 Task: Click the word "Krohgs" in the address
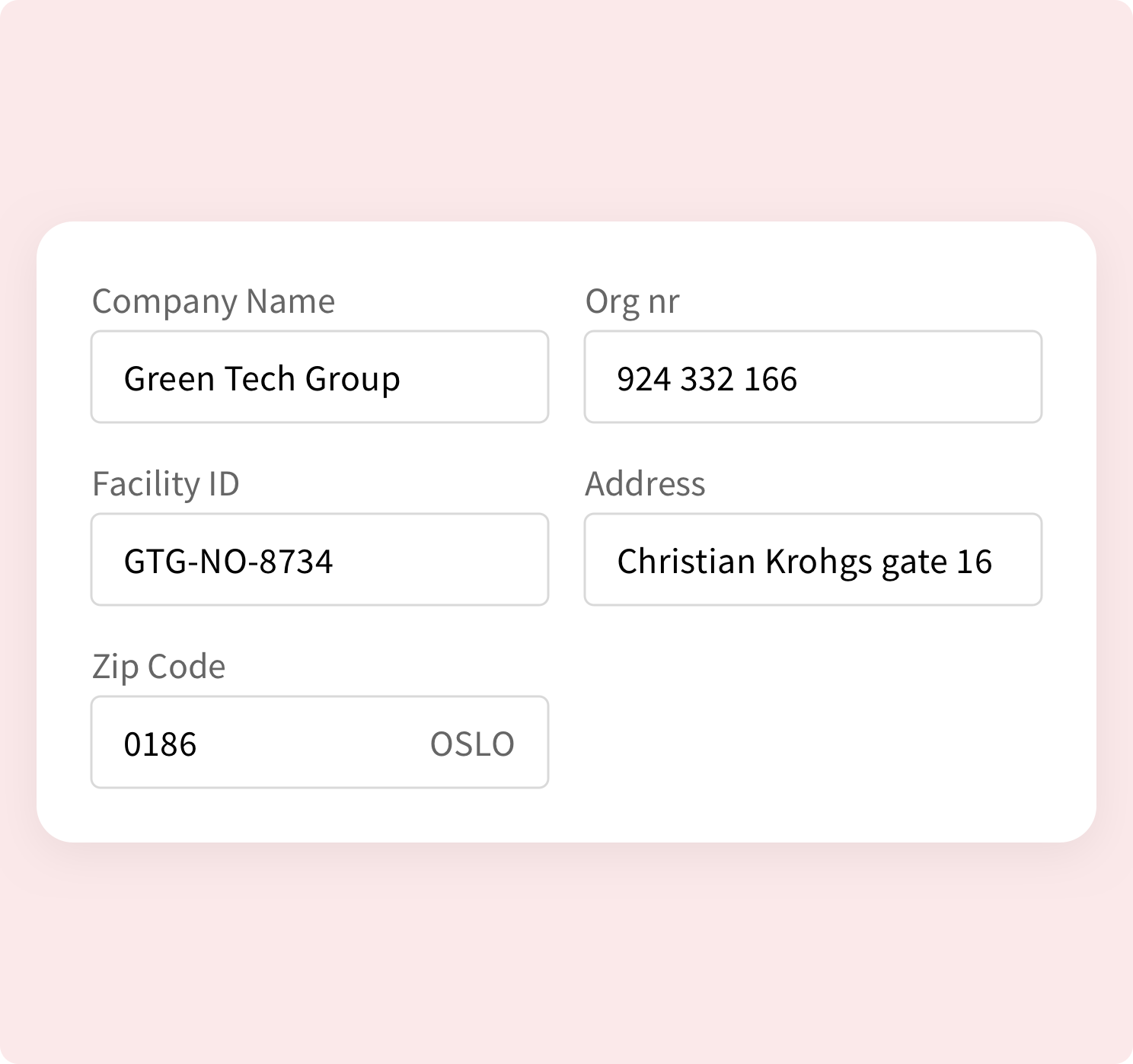[x=819, y=562]
